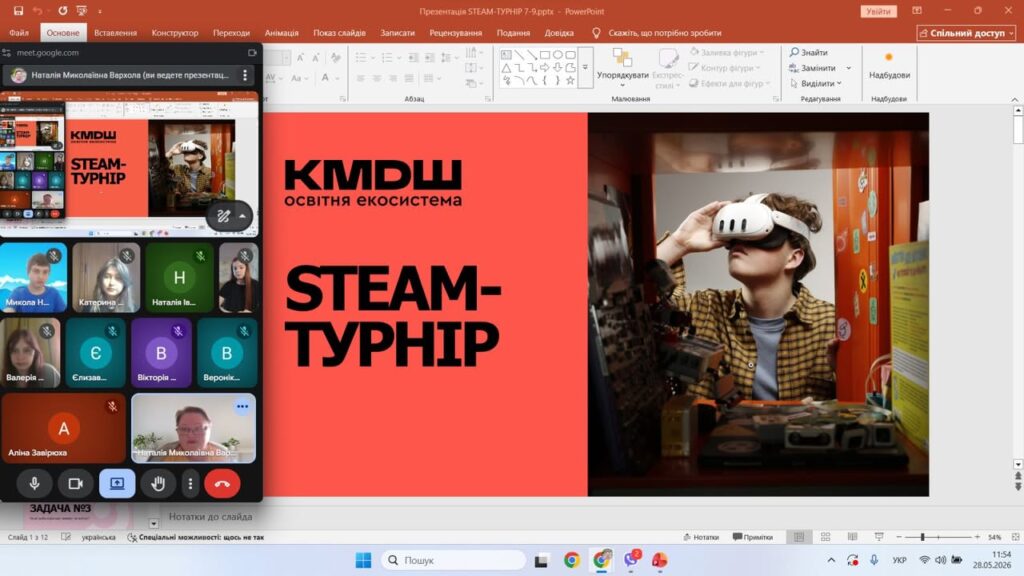Start slideshow from Quick Access Toolbar icon

tap(82, 11)
